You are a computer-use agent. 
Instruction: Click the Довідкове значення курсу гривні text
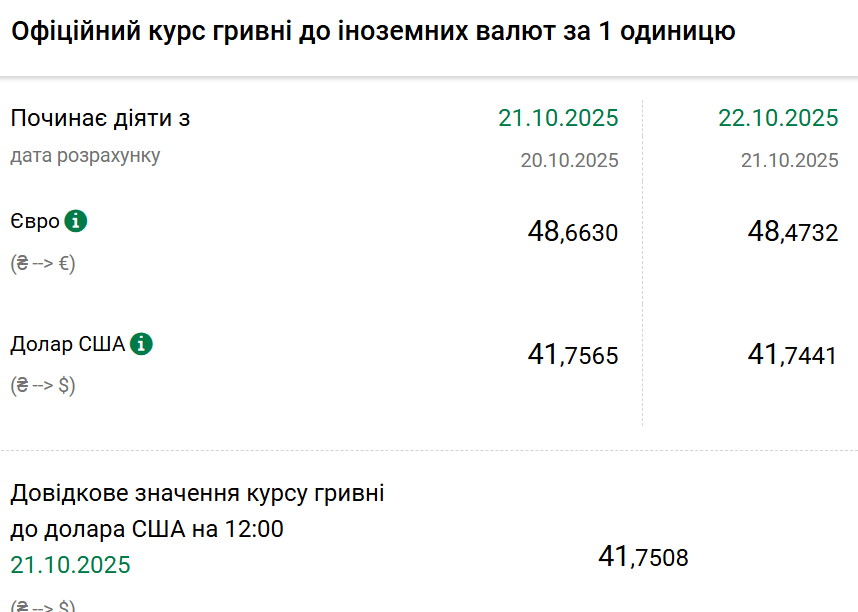[x=197, y=493]
